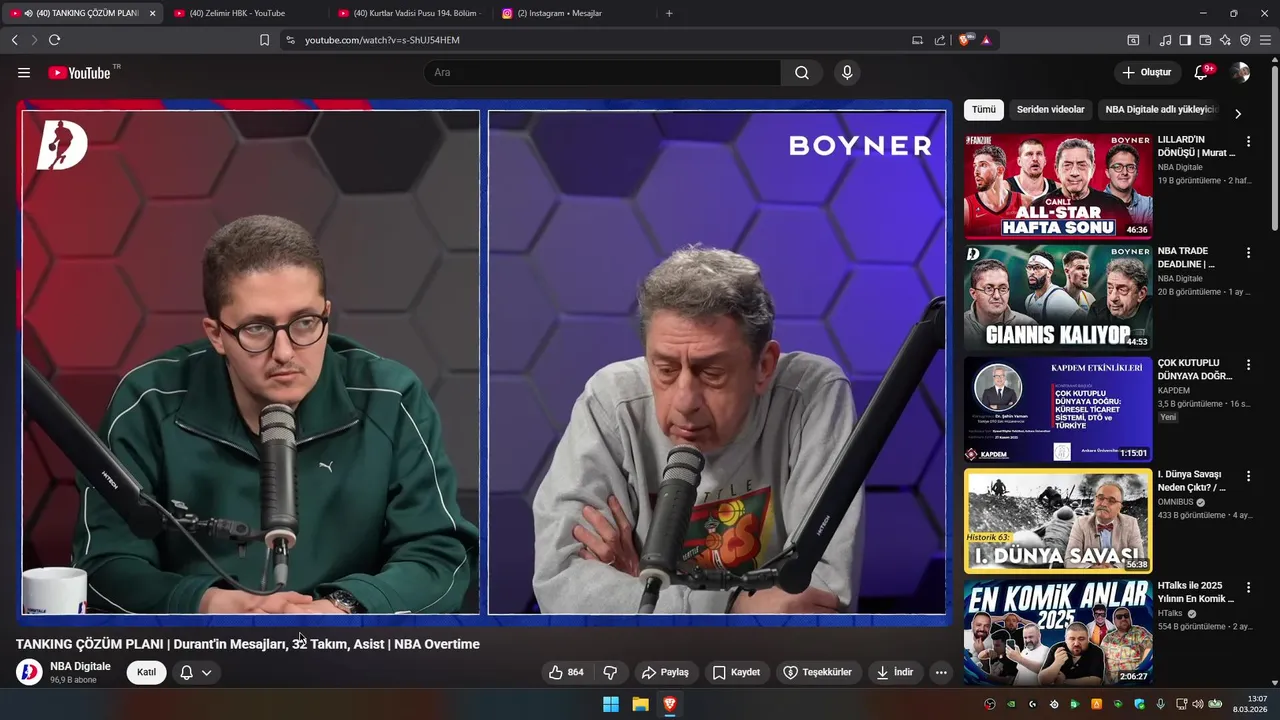Open clock and date in taskbar
1280x720 pixels.
pyautogui.click(x=1250, y=704)
